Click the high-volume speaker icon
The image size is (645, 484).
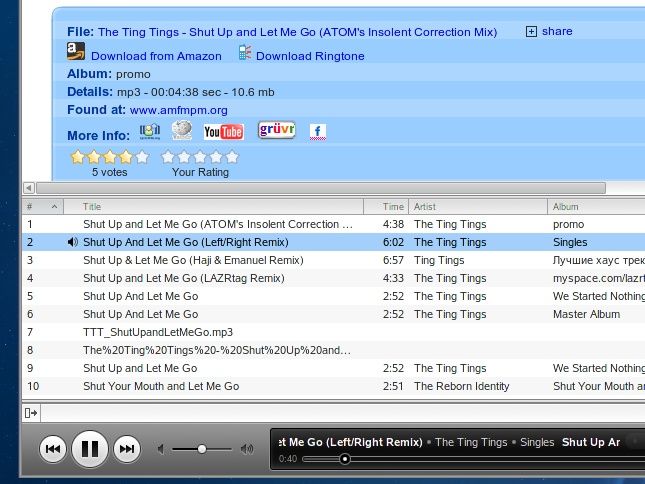(x=247, y=449)
